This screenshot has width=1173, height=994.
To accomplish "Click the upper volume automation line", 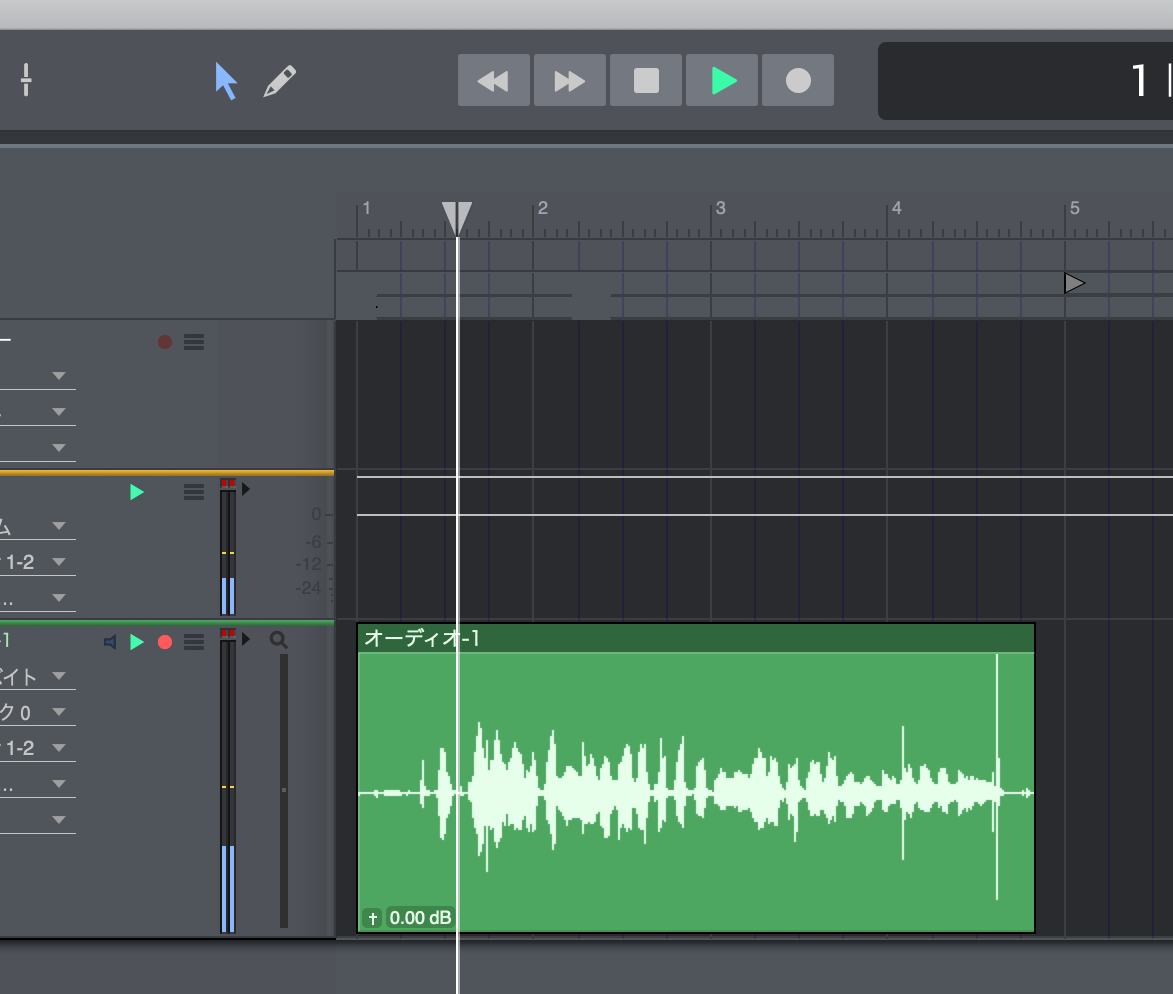I will click(x=765, y=476).
